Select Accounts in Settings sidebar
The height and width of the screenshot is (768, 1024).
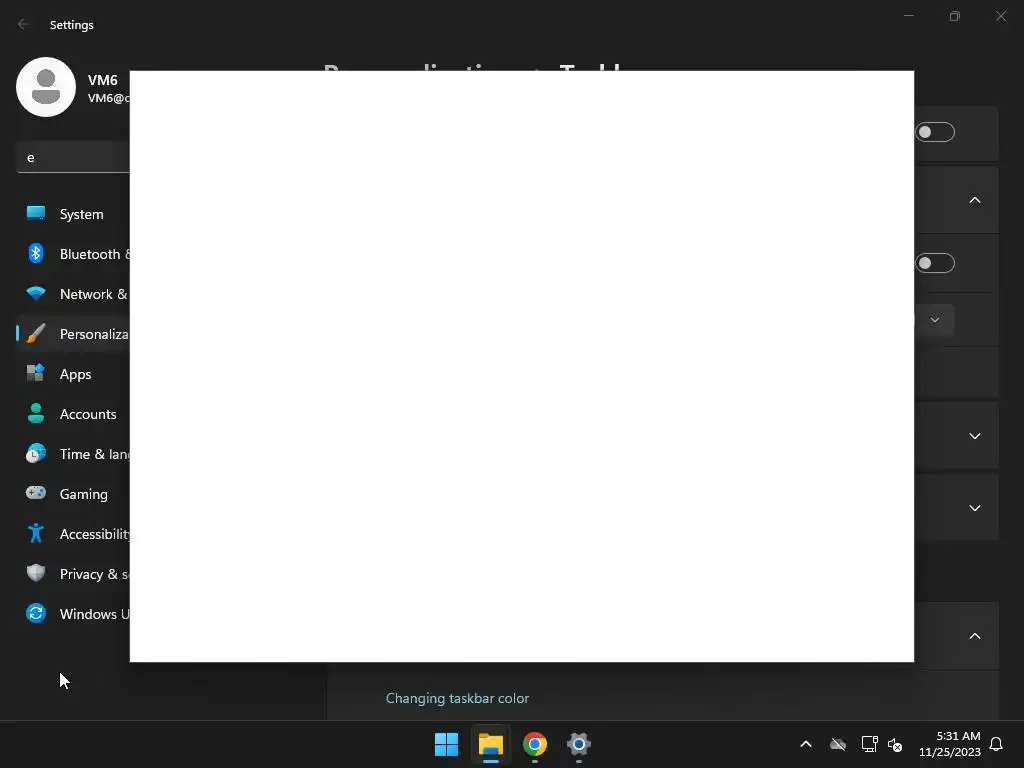coord(73,414)
